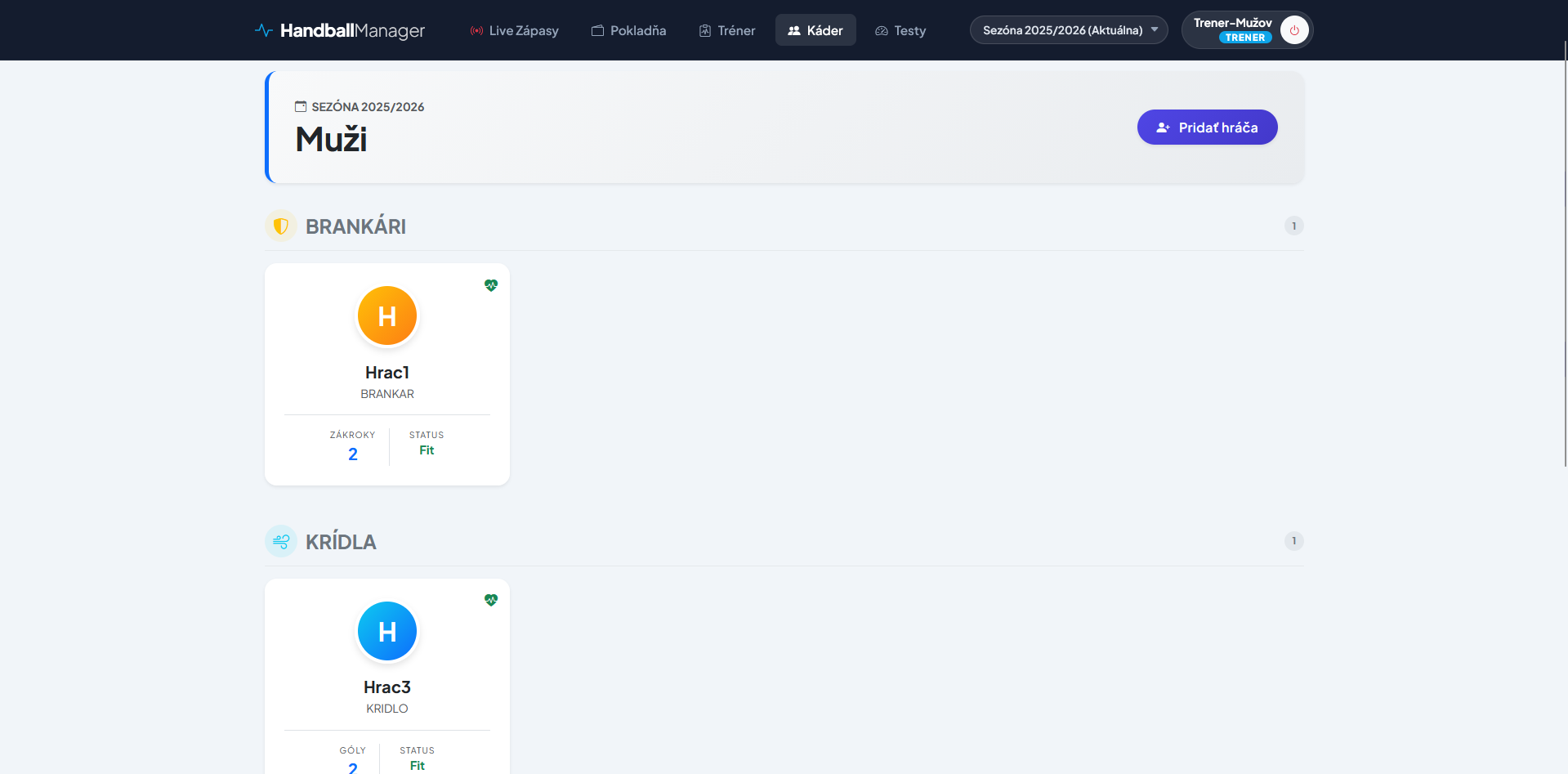
Task: Click the red power logout icon
Action: pyautogui.click(x=1293, y=30)
